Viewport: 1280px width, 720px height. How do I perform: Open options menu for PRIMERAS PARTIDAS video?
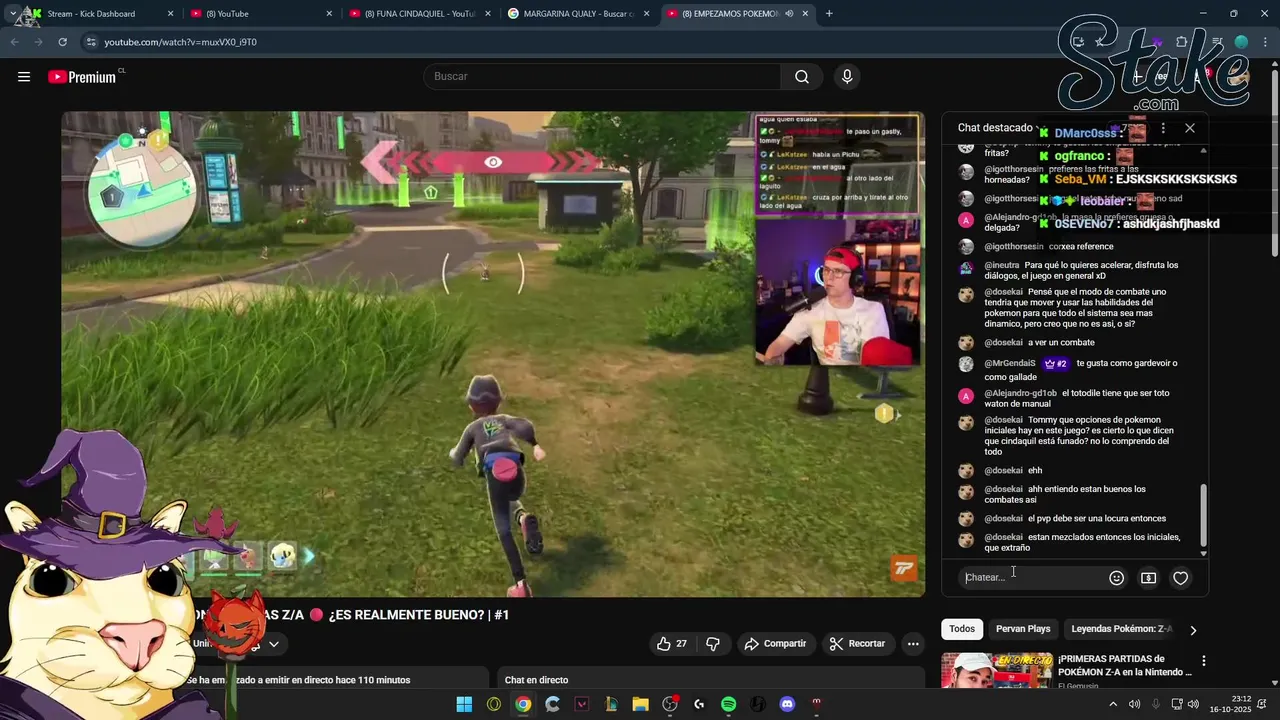[1204, 661]
